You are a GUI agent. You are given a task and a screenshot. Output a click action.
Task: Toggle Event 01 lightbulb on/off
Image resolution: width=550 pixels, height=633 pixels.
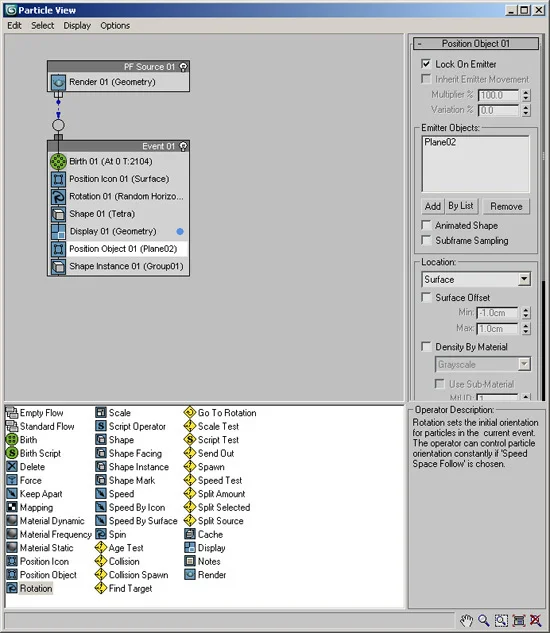pyautogui.click(x=183, y=146)
